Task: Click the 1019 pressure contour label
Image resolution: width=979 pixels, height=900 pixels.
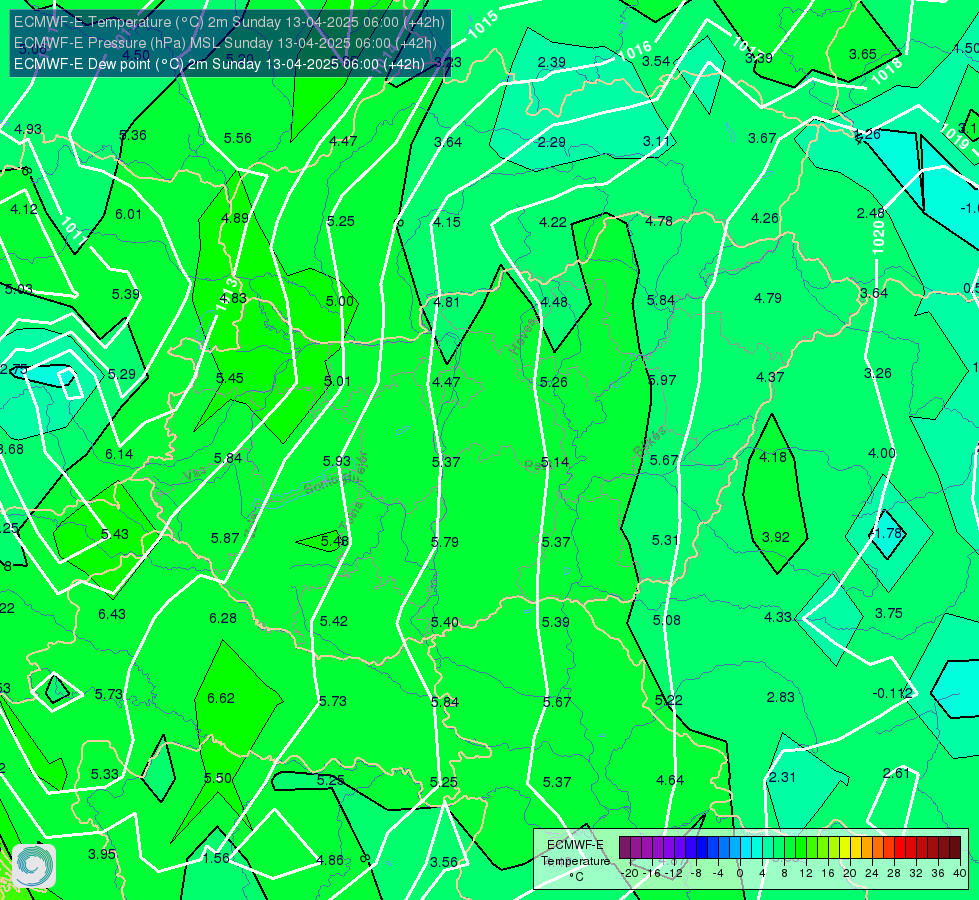Action: 955,136
